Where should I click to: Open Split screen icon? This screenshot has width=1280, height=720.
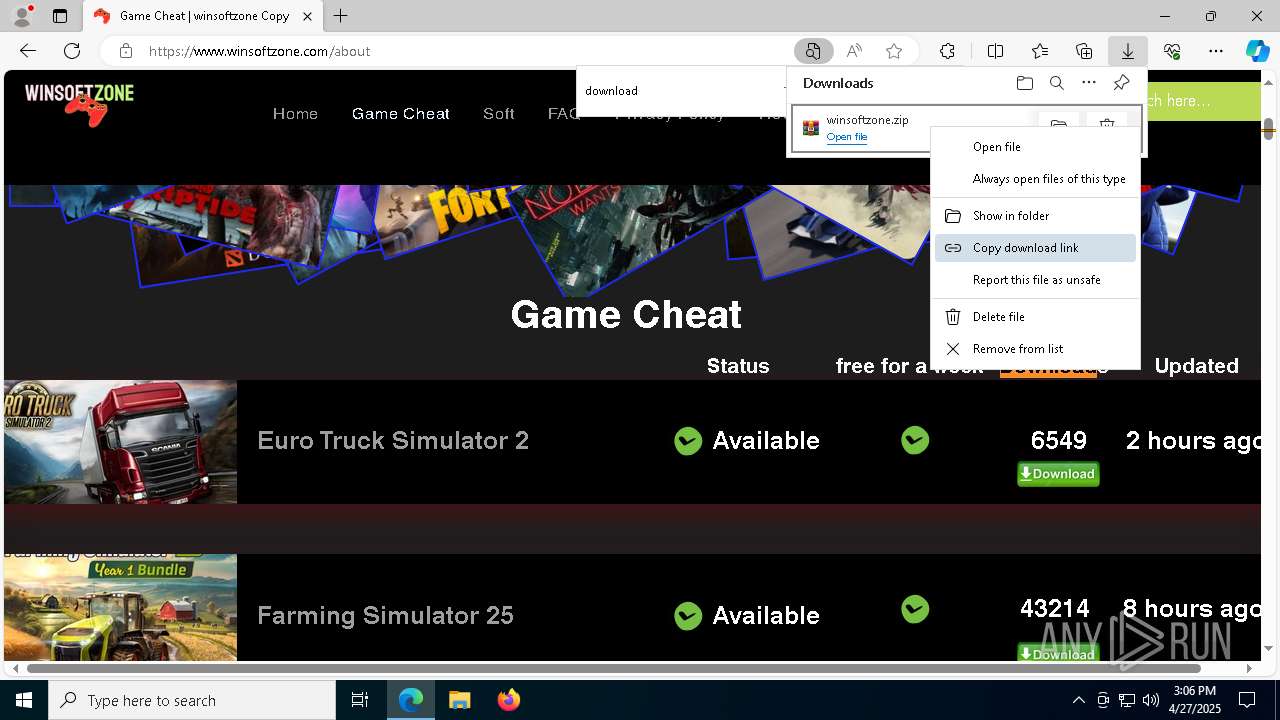coord(995,51)
